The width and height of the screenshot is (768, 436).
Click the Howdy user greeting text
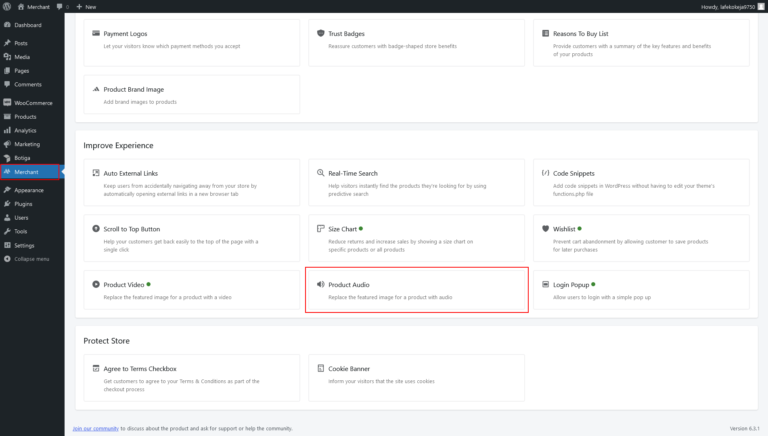point(728,7)
